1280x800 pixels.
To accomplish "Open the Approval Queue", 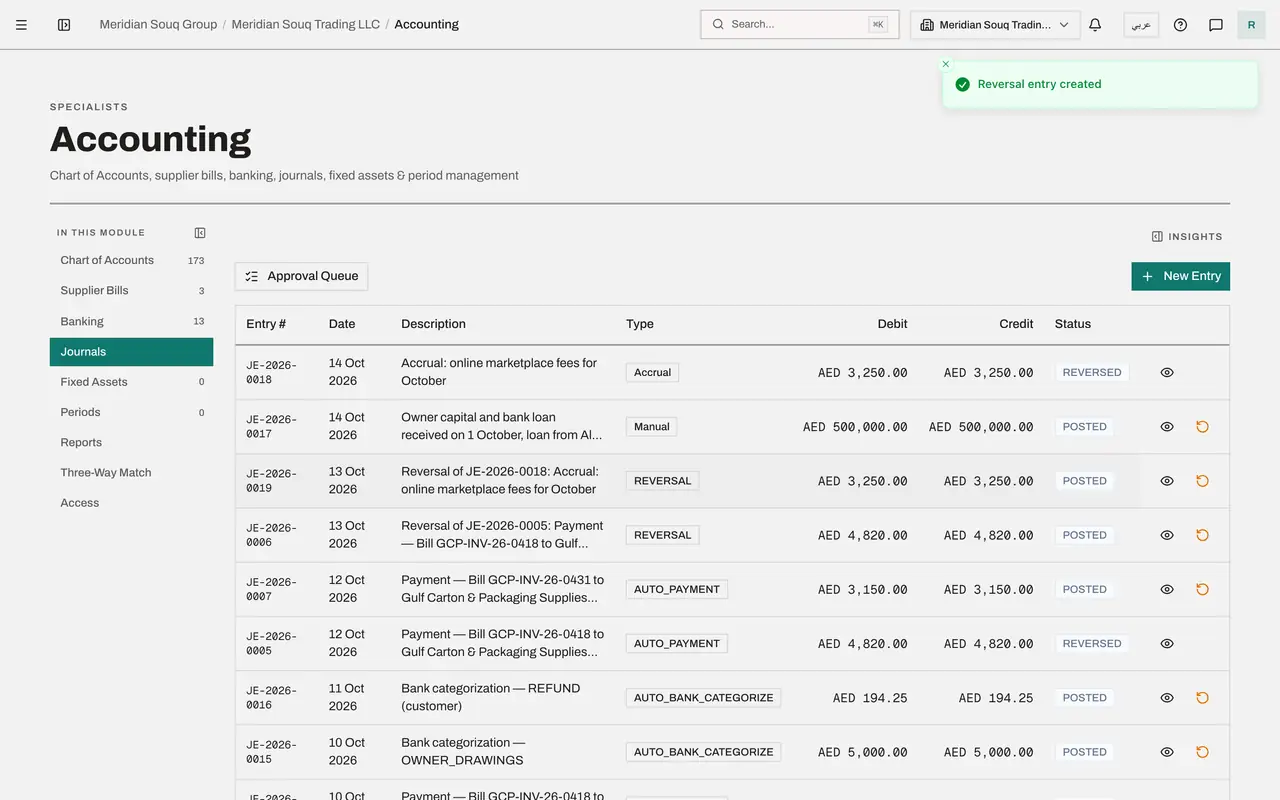I will 301,277.
